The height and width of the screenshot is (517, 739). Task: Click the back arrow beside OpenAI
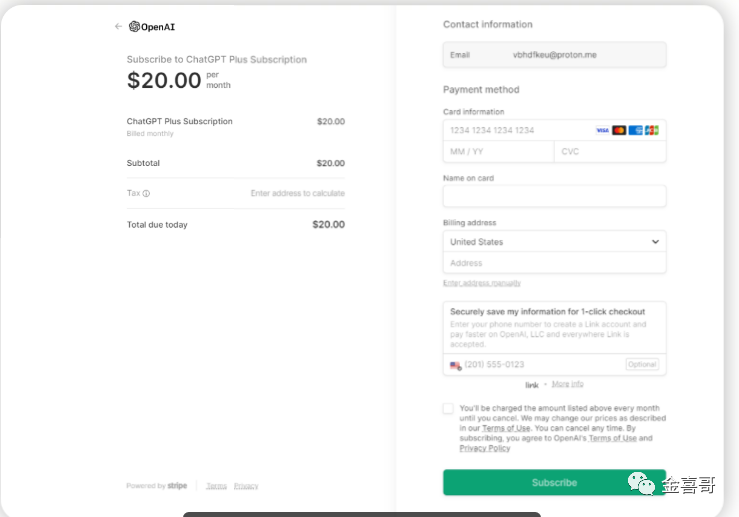[118, 27]
